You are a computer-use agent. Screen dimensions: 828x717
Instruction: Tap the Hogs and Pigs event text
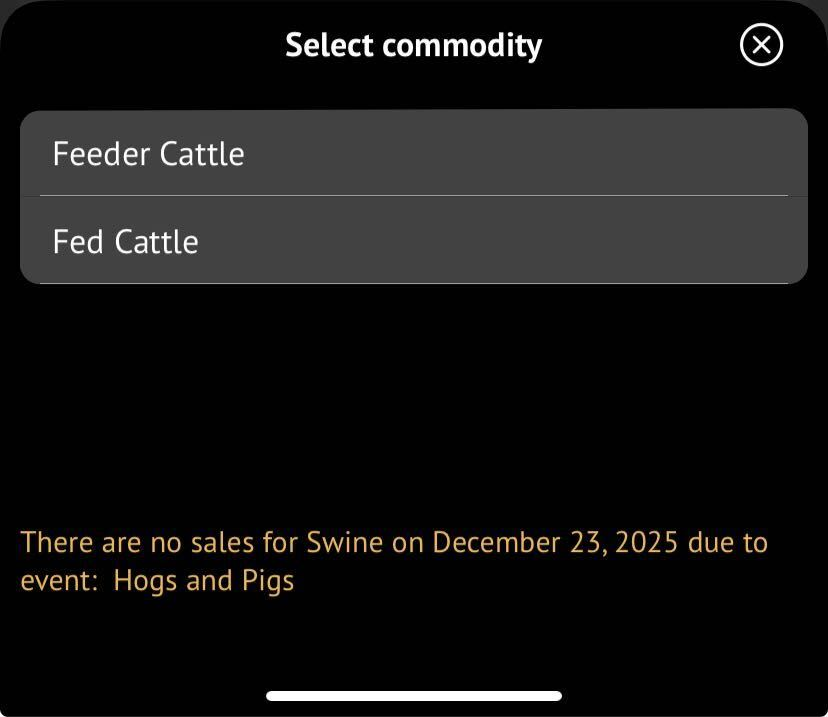[x=204, y=580]
